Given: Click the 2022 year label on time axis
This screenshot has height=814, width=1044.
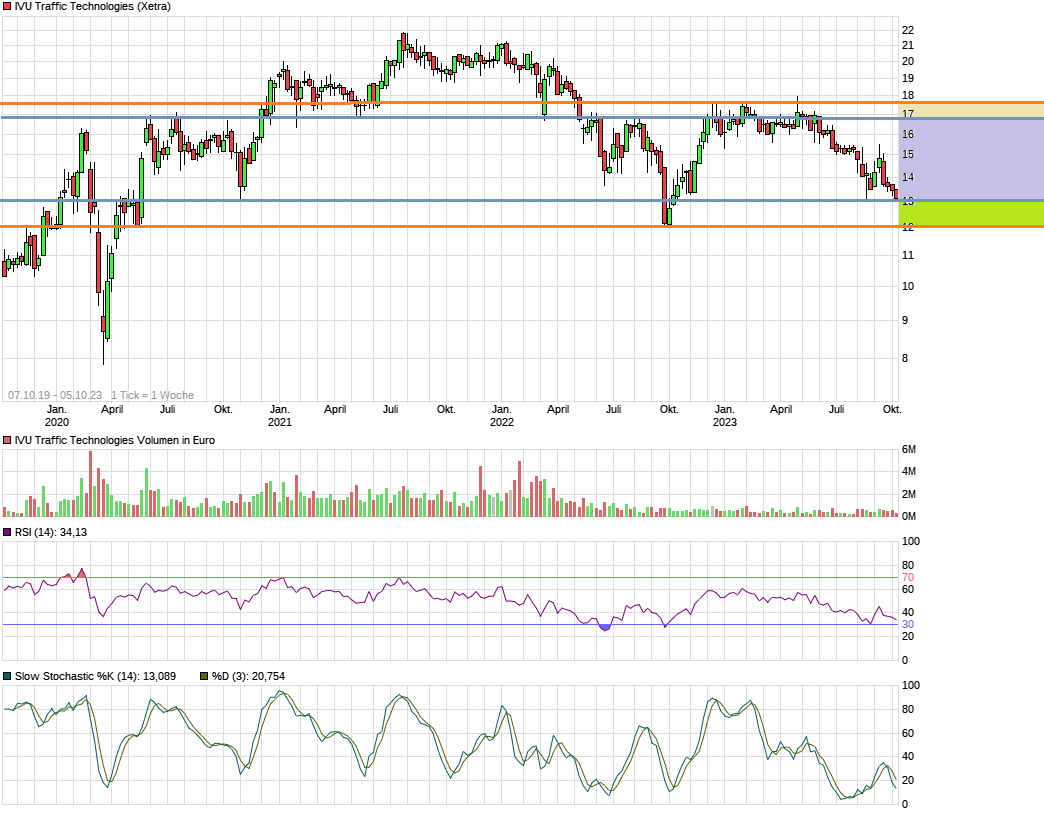Looking at the screenshot, I should 502,422.
